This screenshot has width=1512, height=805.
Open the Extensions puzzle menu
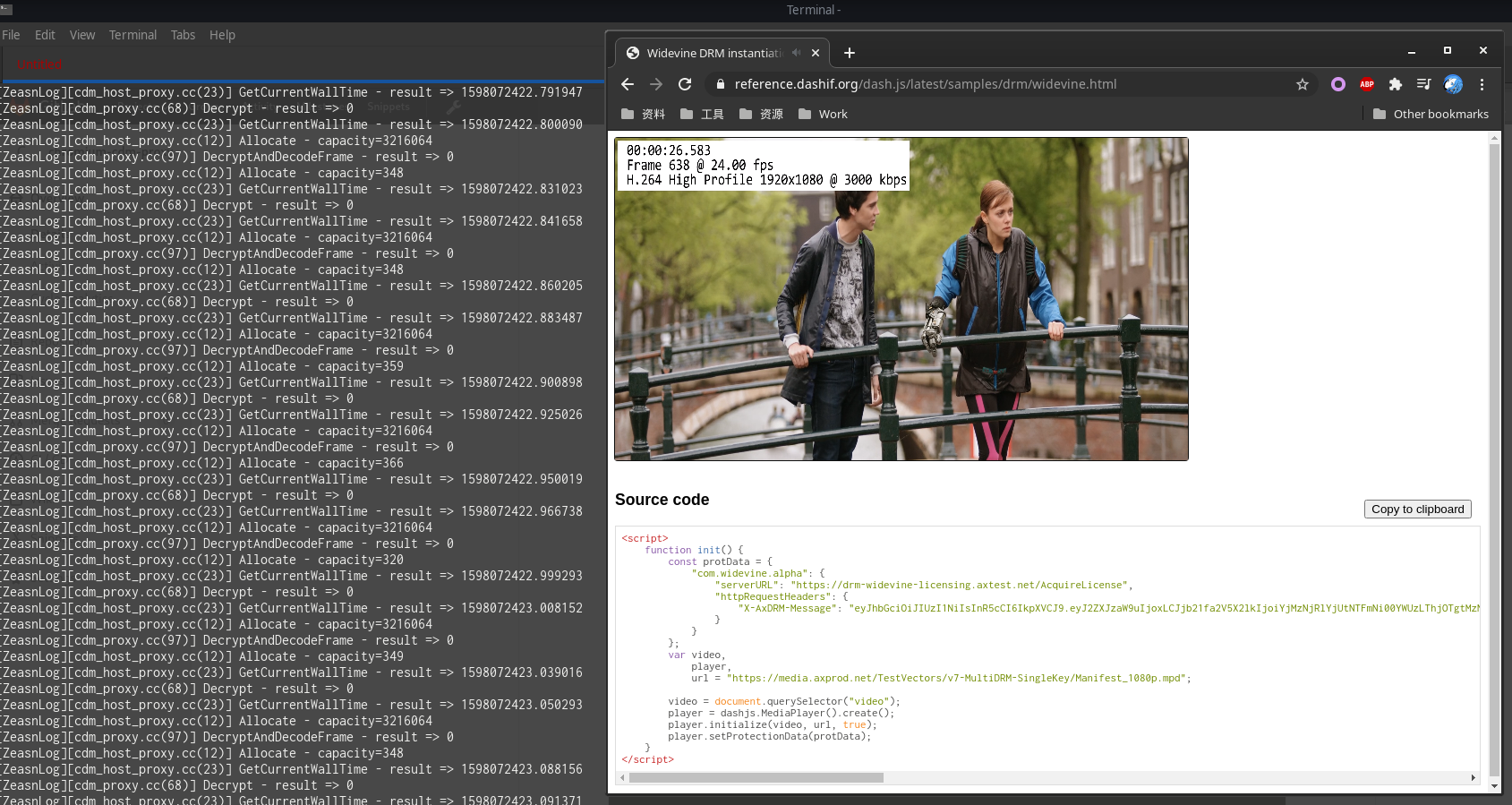1396,84
